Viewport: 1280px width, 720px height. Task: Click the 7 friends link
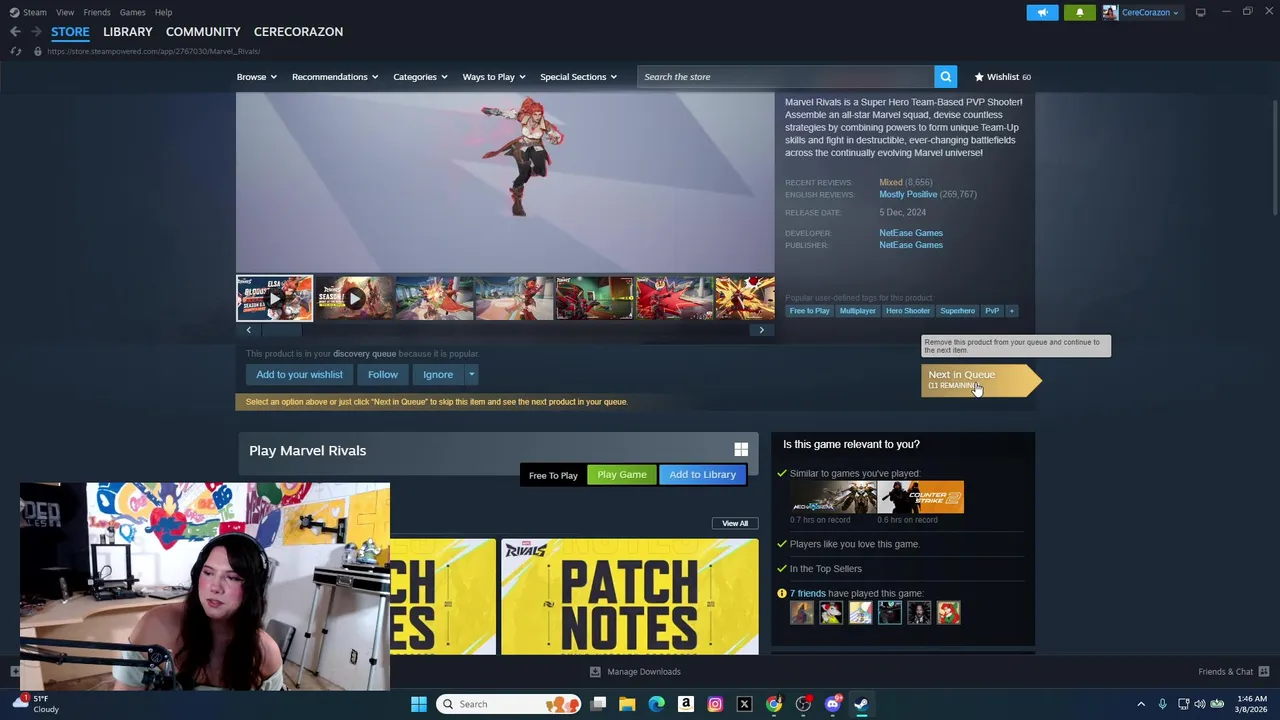(x=808, y=593)
